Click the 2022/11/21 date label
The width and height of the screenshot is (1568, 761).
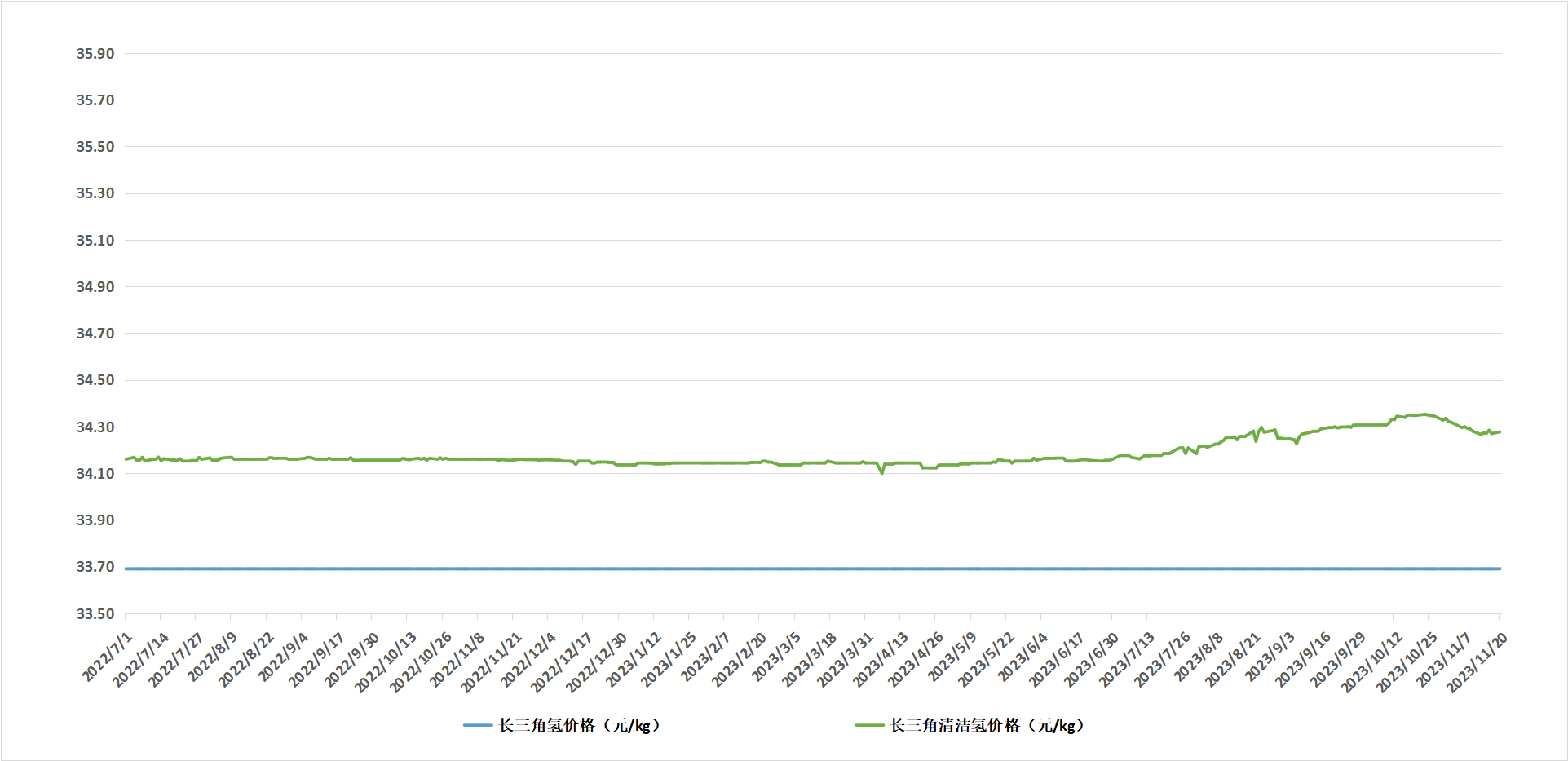(x=490, y=662)
